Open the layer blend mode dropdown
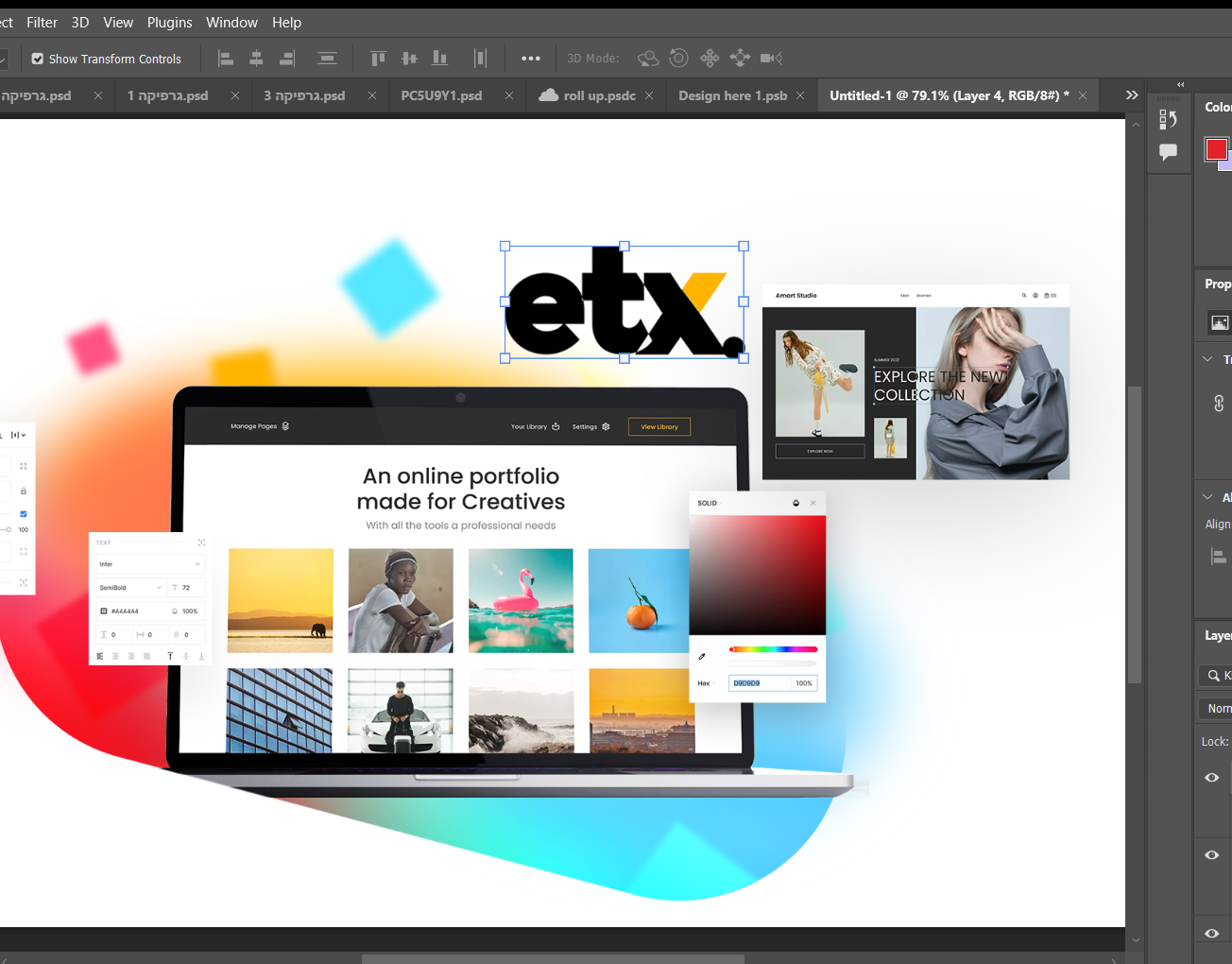The width and height of the screenshot is (1232, 964). tap(1216, 709)
